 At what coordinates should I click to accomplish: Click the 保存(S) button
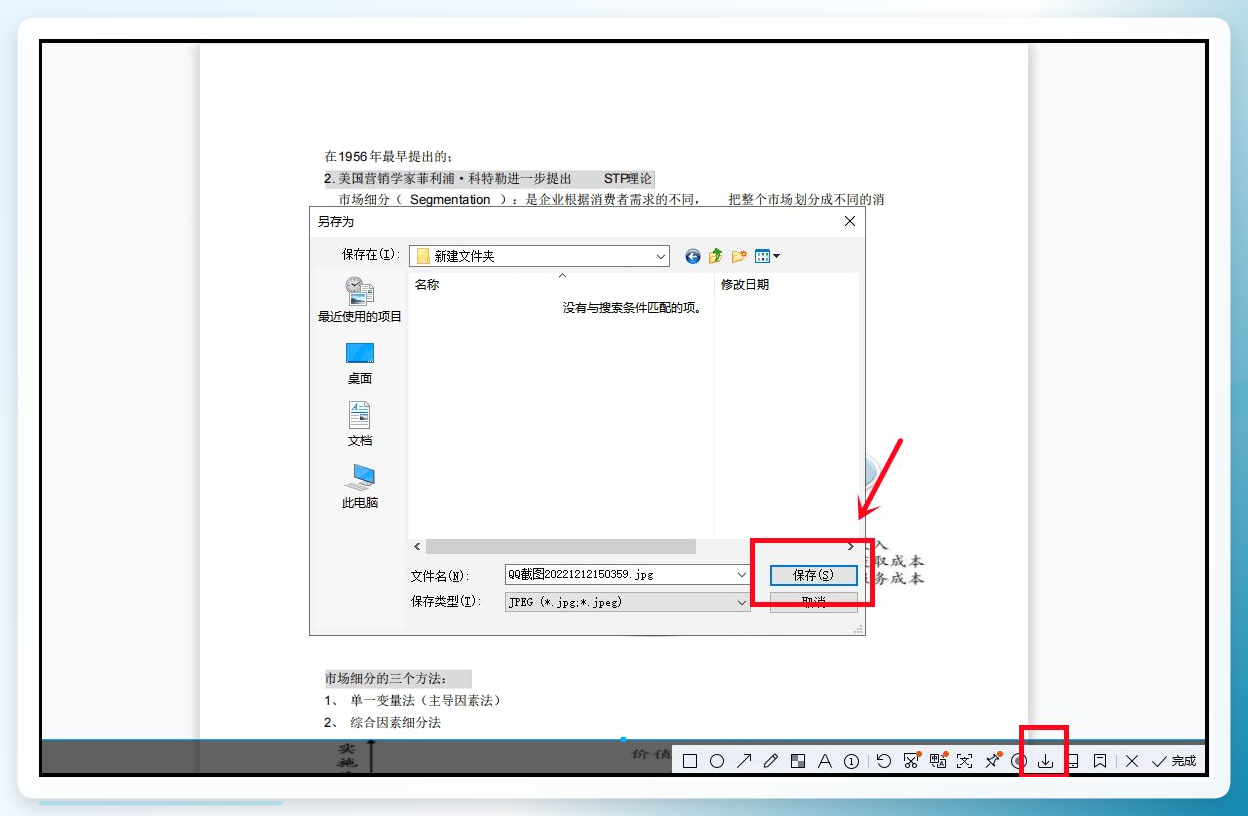click(813, 576)
